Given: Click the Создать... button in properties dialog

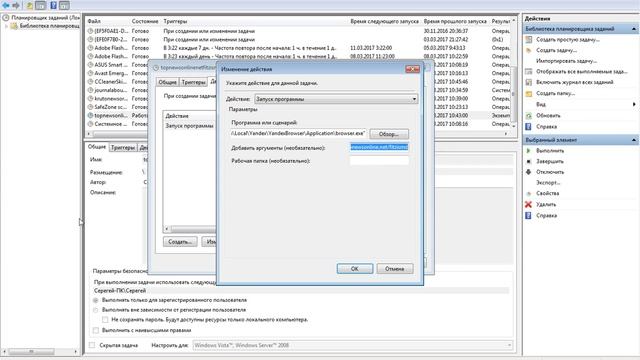Looking at the screenshot, I should click(180, 242).
